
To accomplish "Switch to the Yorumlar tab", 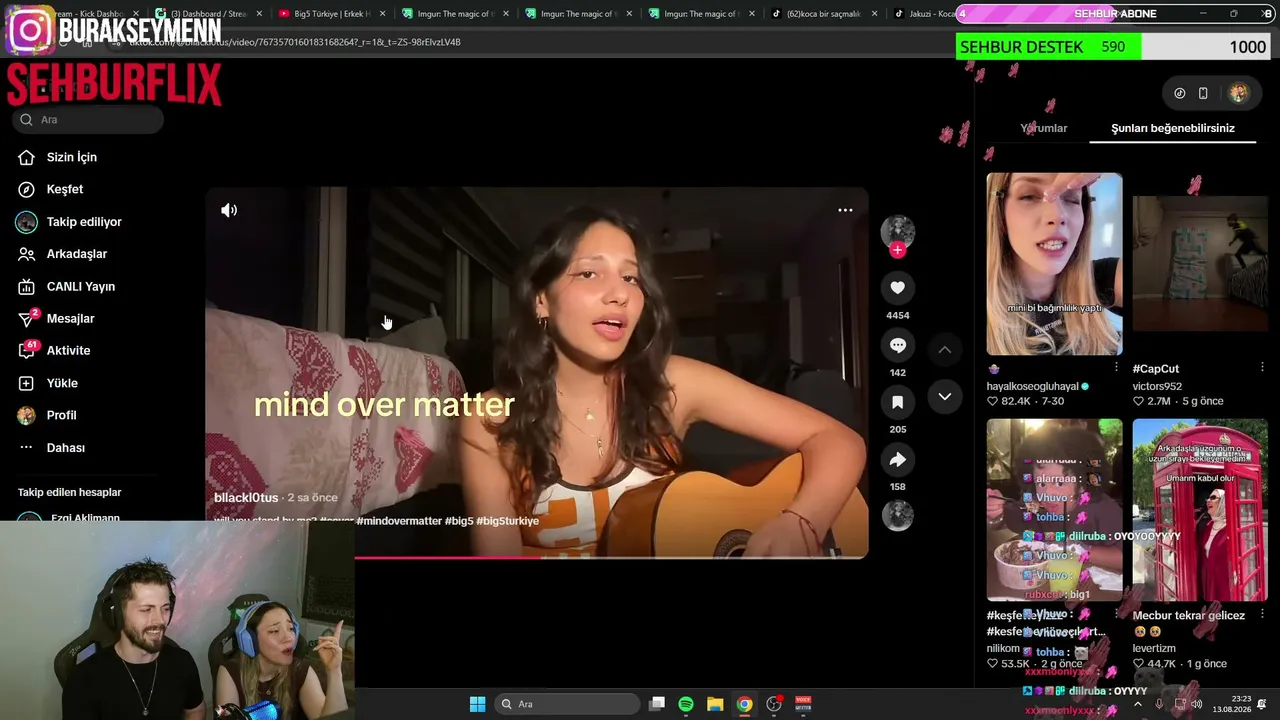I will point(1044,128).
